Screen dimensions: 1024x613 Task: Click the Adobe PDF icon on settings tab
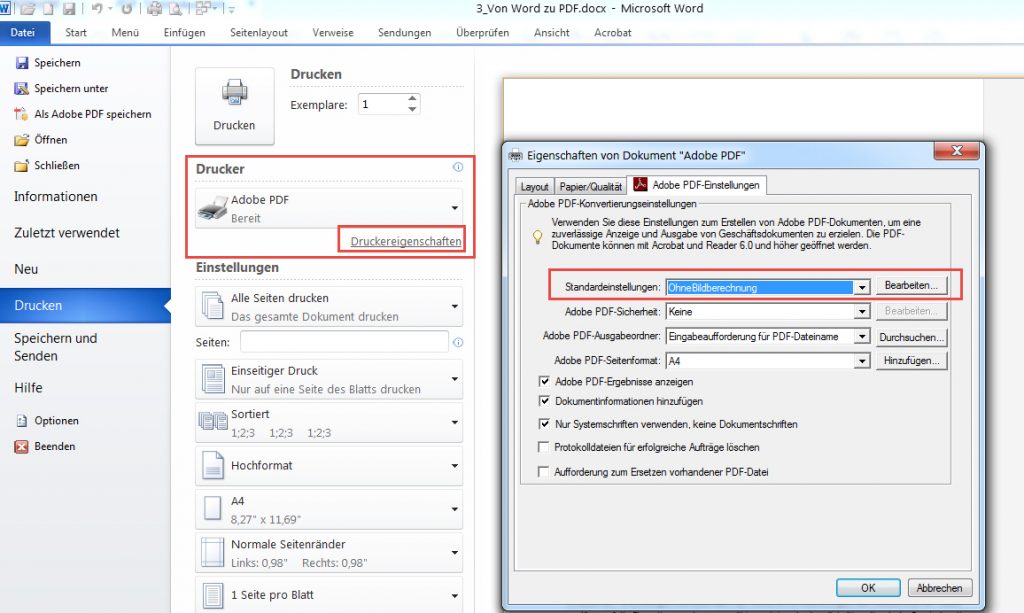click(641, 185)
